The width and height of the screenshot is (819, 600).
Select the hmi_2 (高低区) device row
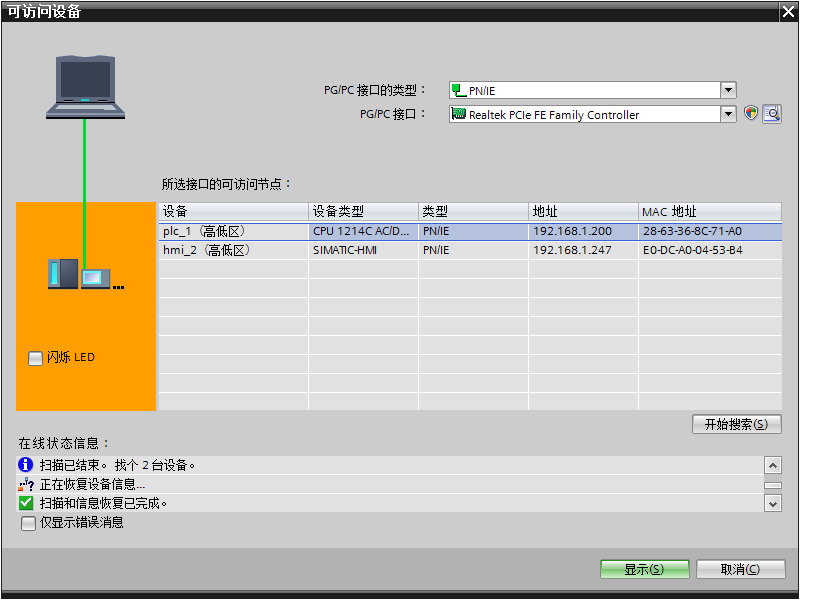pos(470,250)
